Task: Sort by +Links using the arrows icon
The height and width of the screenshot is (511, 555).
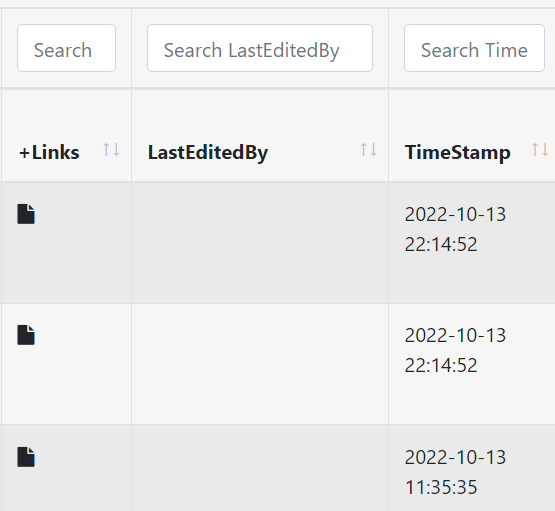Action: coord(111,150)
